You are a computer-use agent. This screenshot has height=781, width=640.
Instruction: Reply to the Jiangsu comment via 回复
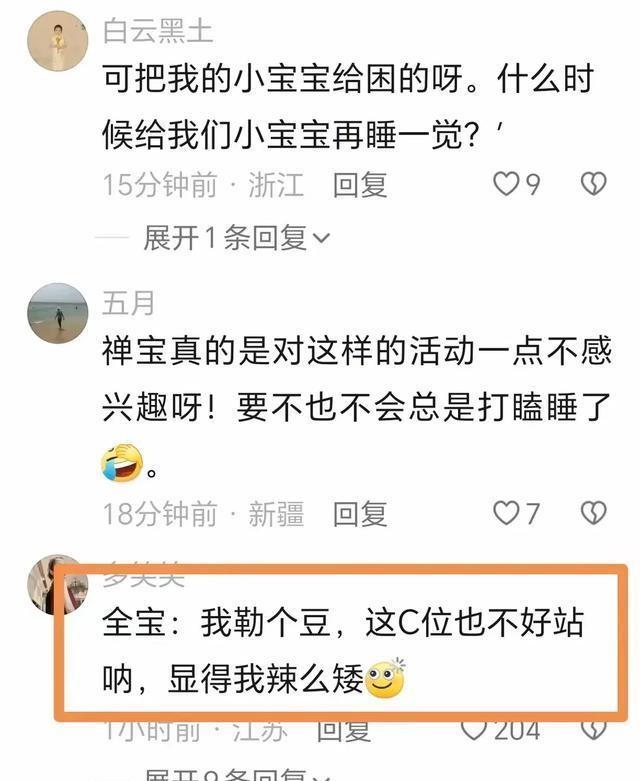coord(344,731)
